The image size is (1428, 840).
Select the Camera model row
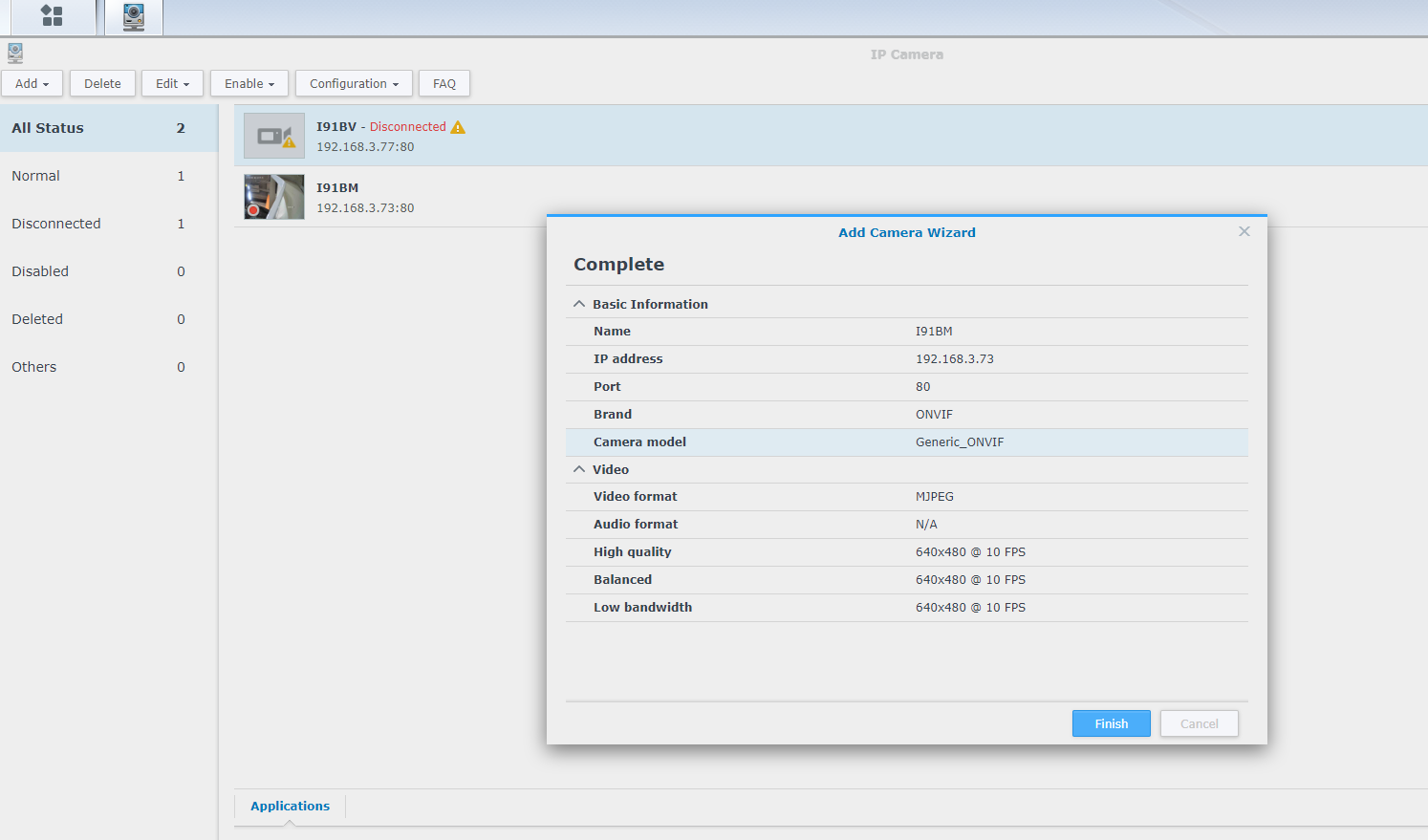pyautogui.click(x=906, y=442)
